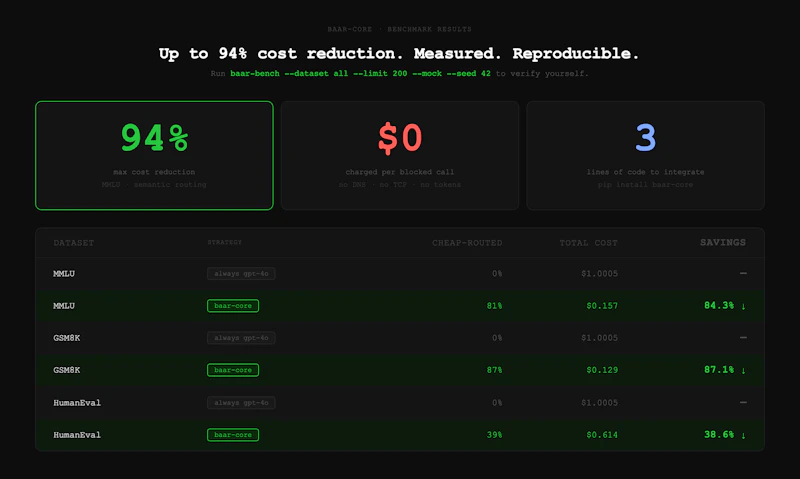Click the baar-core badge in the HumanEval row

[x=233, y=435]
